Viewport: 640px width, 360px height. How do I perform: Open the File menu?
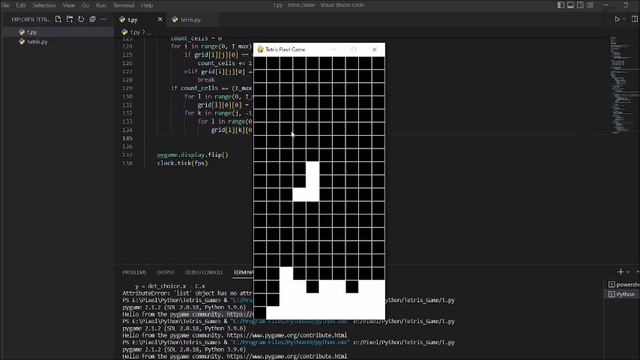click(5, 5)
